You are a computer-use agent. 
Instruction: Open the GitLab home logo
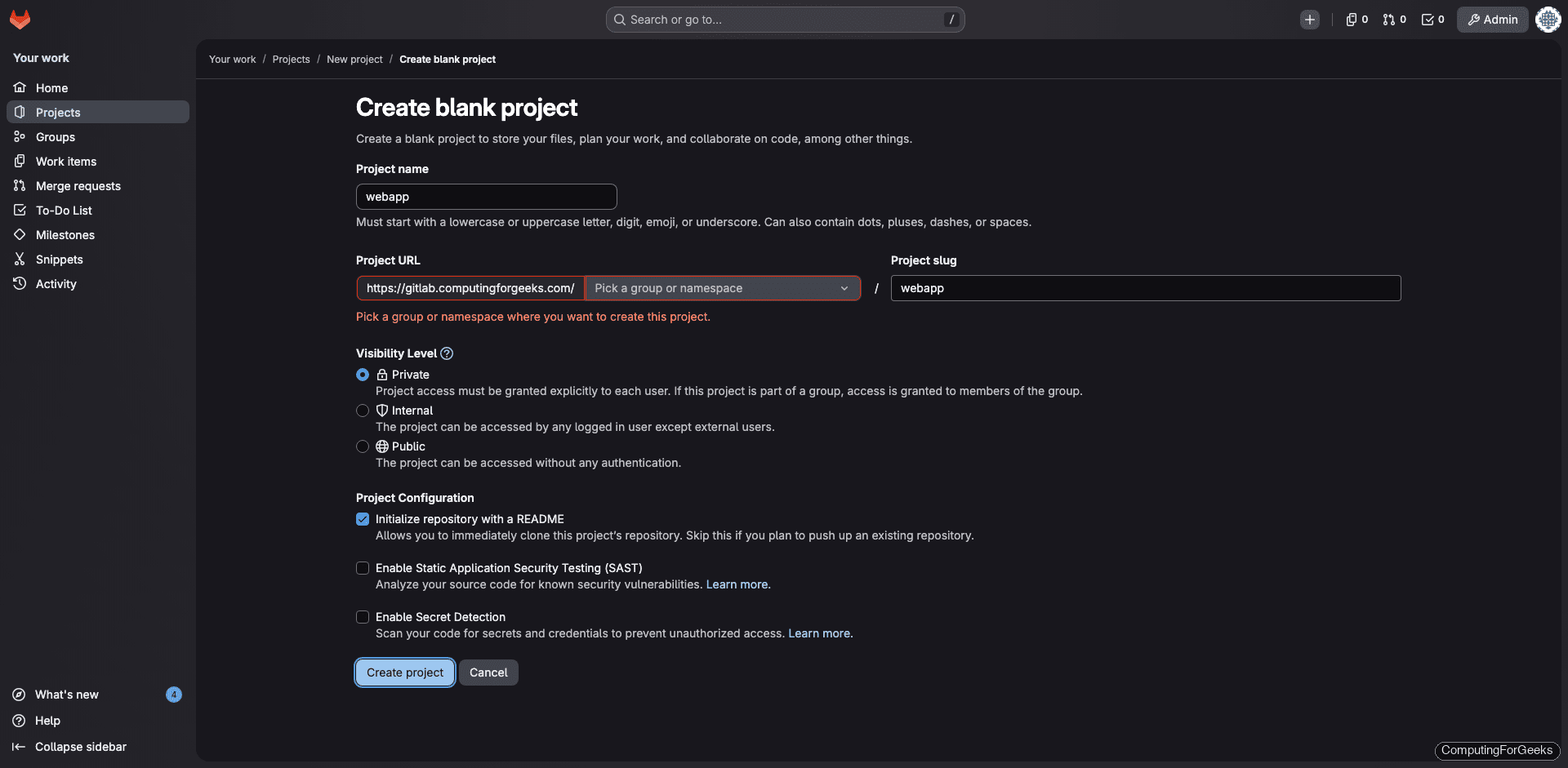pos(20,19)
